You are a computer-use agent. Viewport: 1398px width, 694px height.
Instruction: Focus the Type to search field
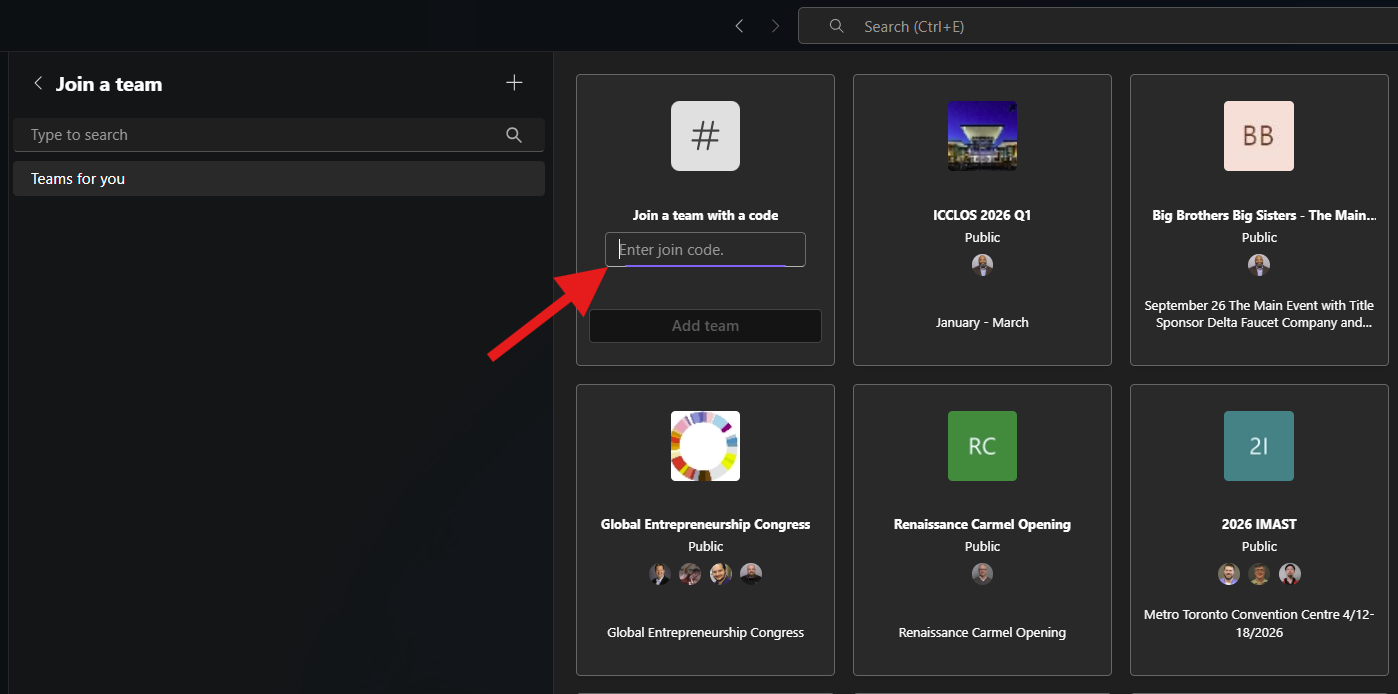260,135
